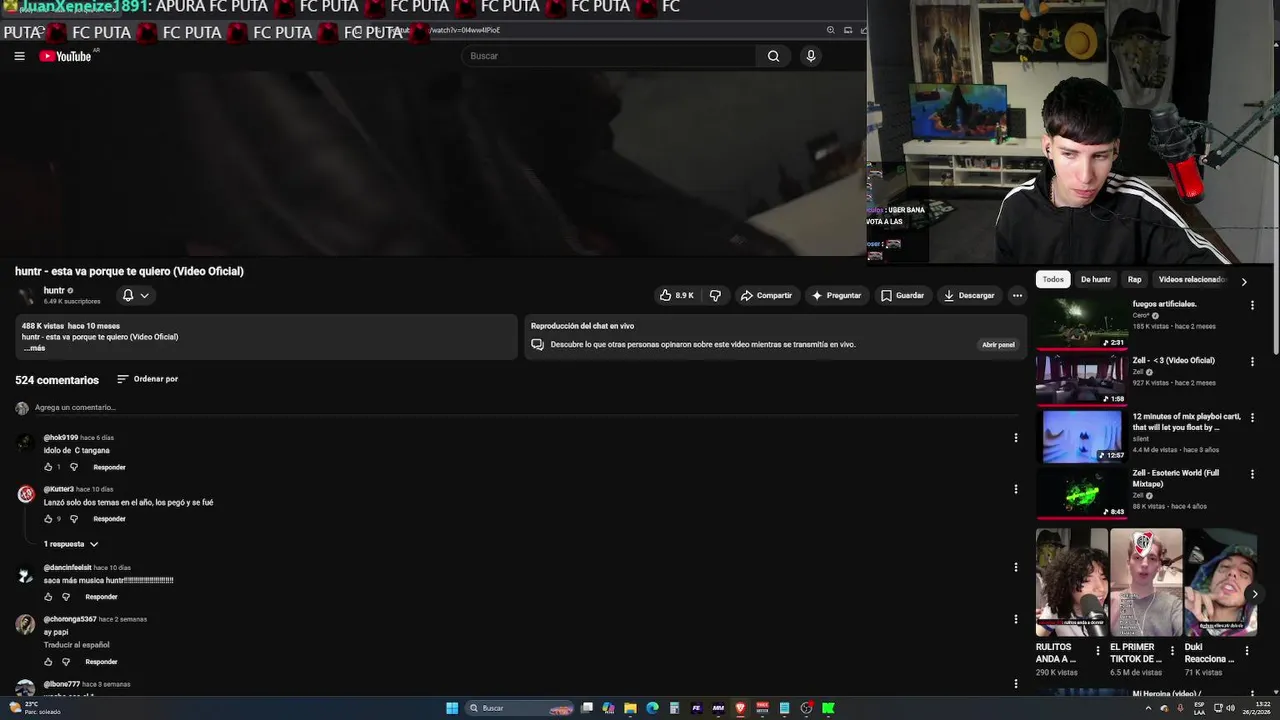Go to the YouTube home logo
The image size is (1280, 720).
(x=65, y=56)
